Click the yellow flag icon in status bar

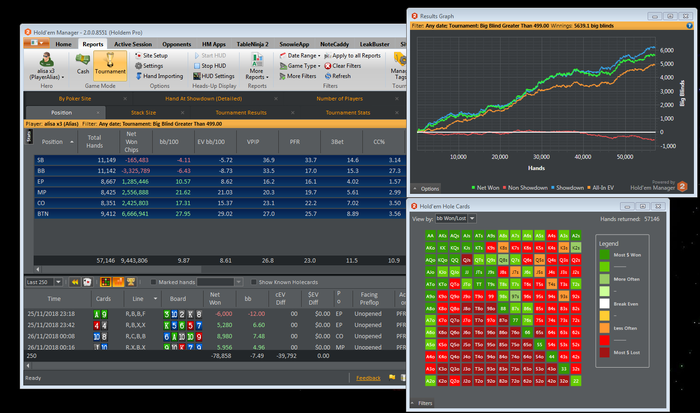[x=392, y=377]
